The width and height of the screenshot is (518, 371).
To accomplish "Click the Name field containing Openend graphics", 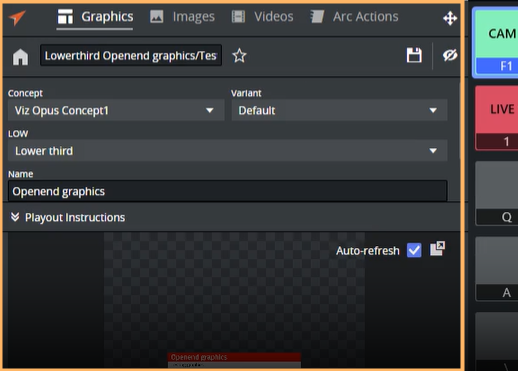I will [227, 191].
